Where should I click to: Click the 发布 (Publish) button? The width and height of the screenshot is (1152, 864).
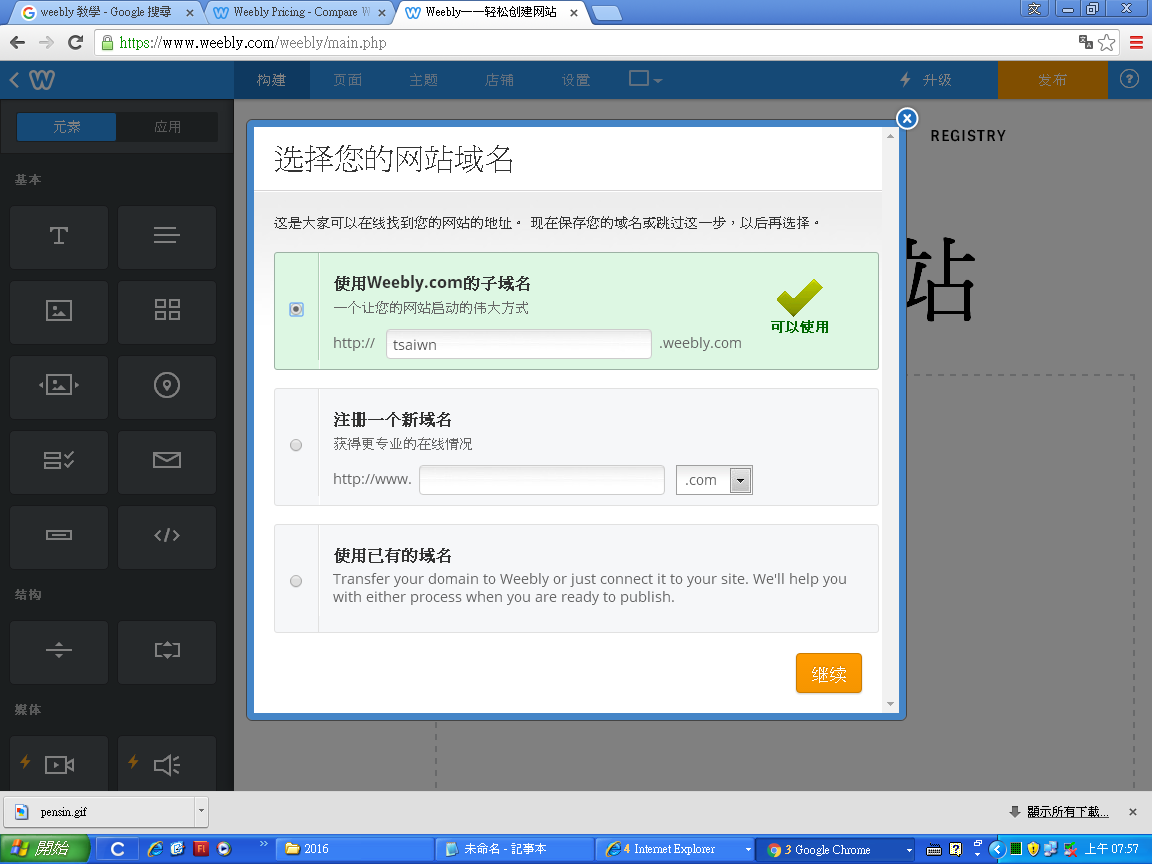coord(1052,80)
